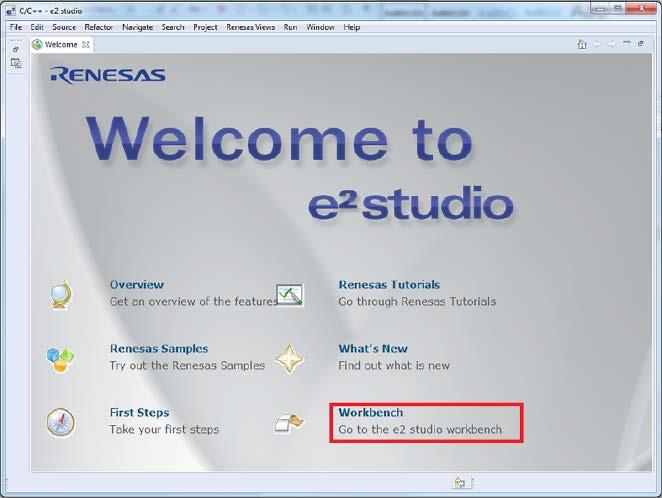Open the Search menu
The width and height of the screenshot is (662, 498).
coord(173,27)
